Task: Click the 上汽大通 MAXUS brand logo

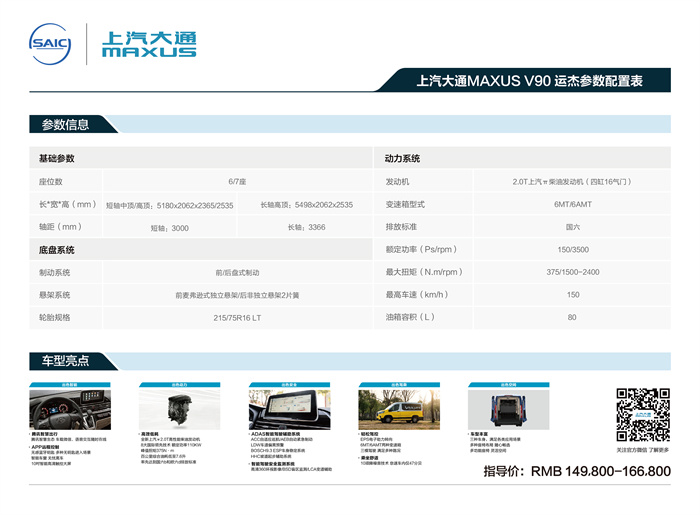Action: coord(149,44)
